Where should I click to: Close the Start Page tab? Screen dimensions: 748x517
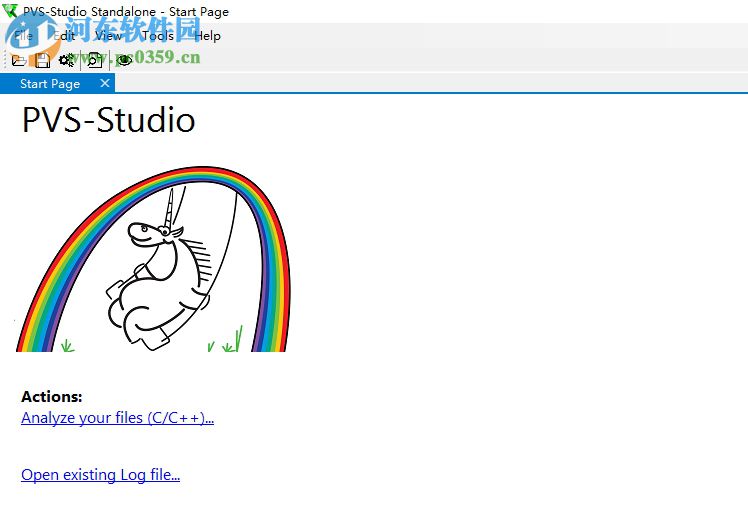coord(105,83)
